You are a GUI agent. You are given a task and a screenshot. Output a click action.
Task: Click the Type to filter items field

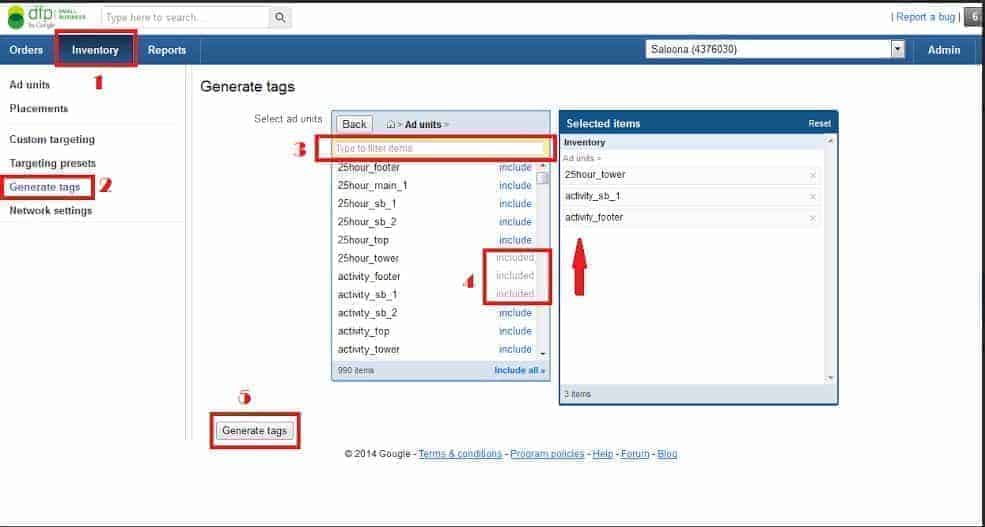440,149
